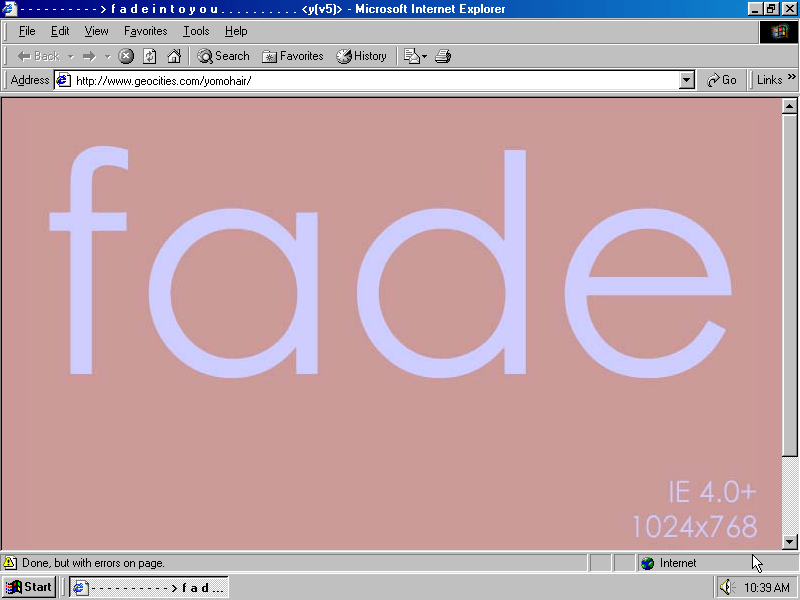Open the Back button history dropdown arrow
Viewport: 800px width, 600px height.
71,56
